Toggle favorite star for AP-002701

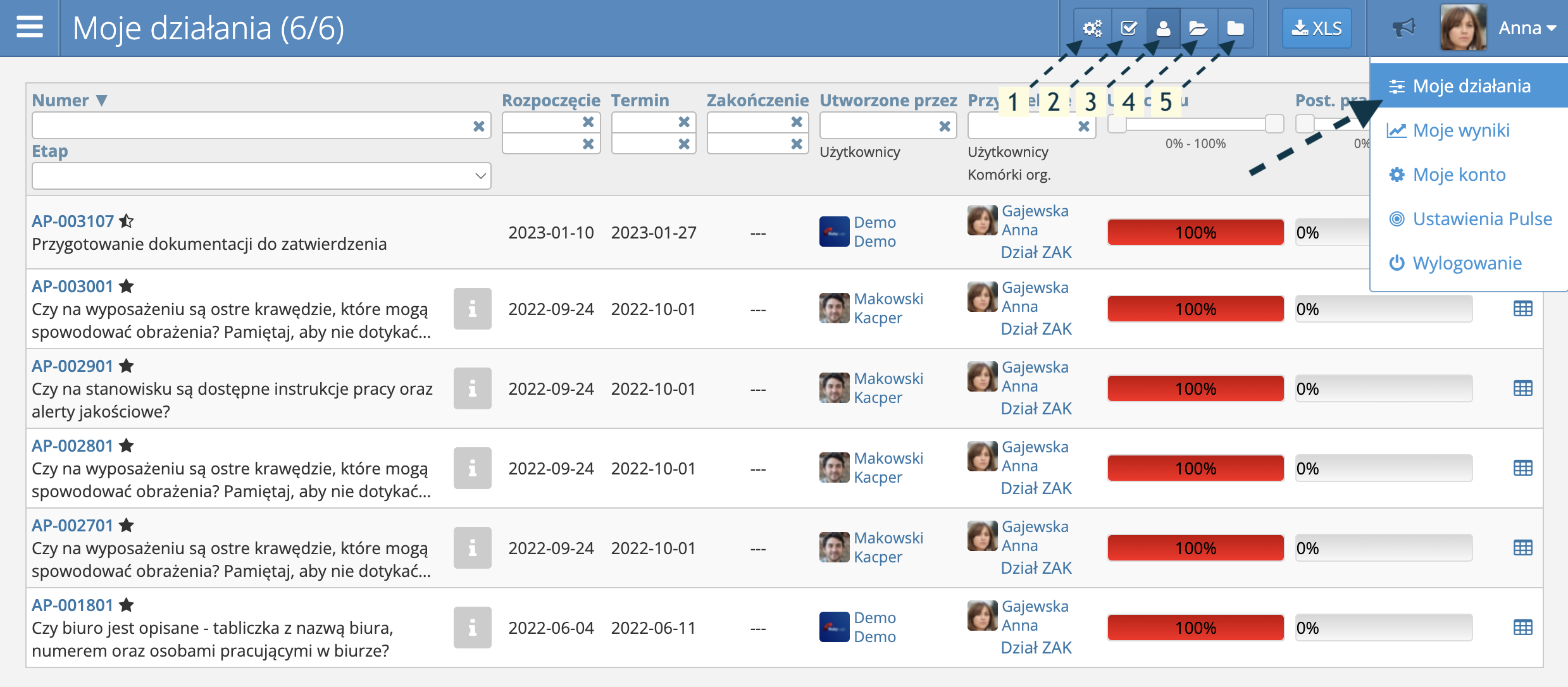(127, 525)
